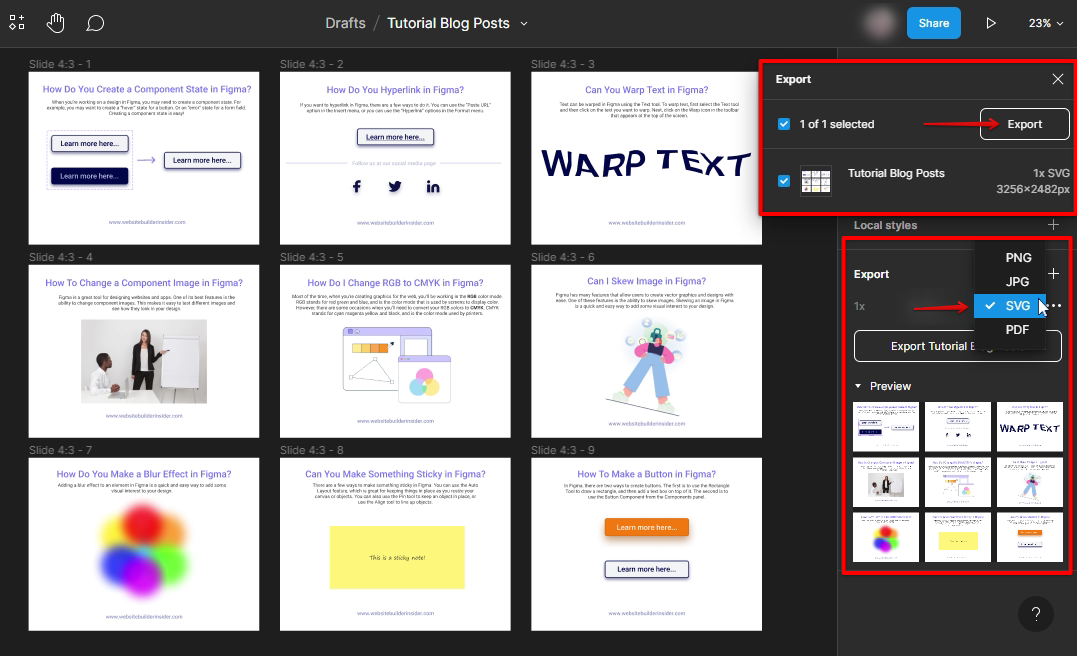
Task: Click the Drafts breadcrumb link
Action: tap(345, 23)
